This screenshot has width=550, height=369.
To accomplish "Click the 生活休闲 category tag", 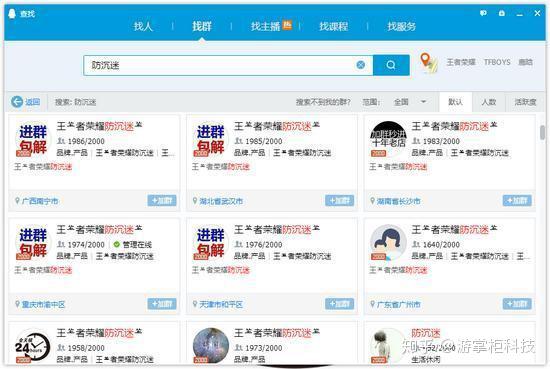I will coord(425,360).
